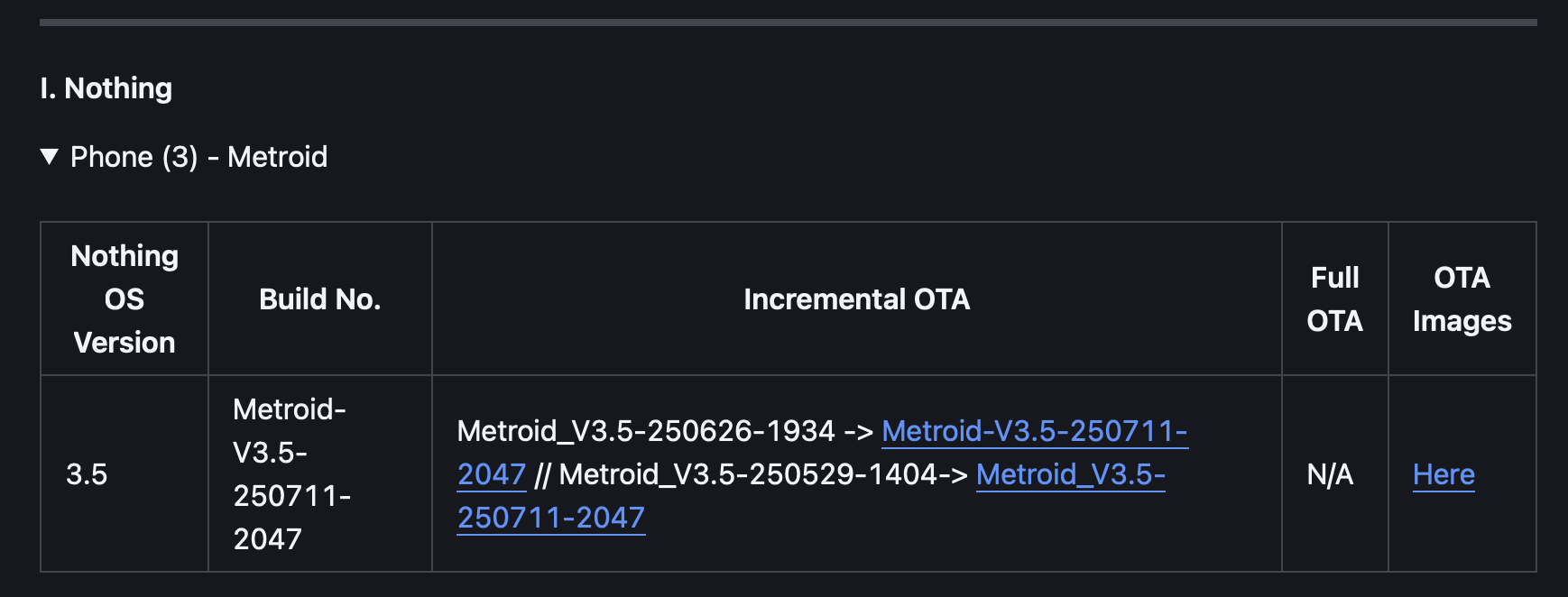Click the "I. Nothing" section heading
This screenshot has width=1568, height=597.
(106, 88)
